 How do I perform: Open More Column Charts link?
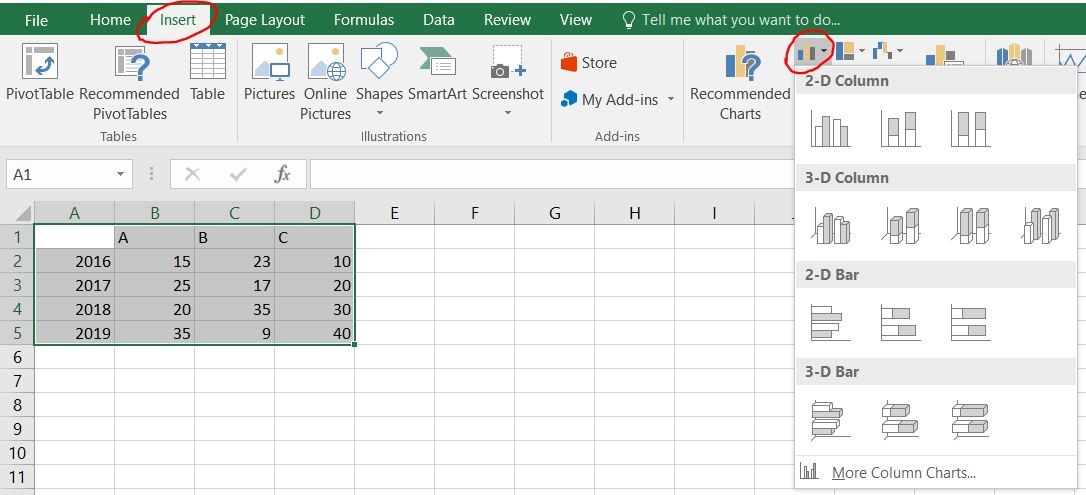tap(903, 473)
